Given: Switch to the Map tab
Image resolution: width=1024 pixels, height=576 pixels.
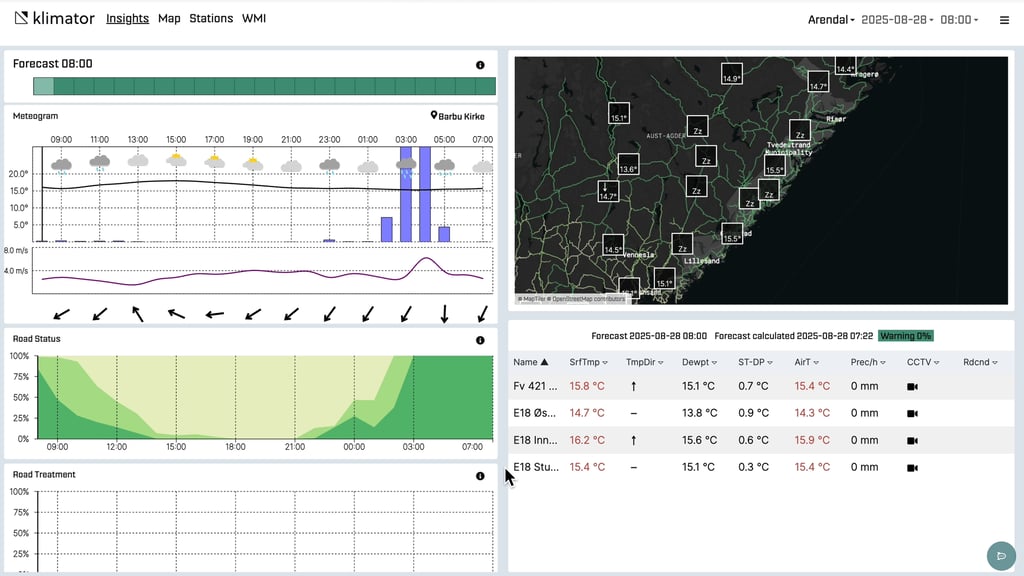Looking at the screenshot, I should pos(169,19).
